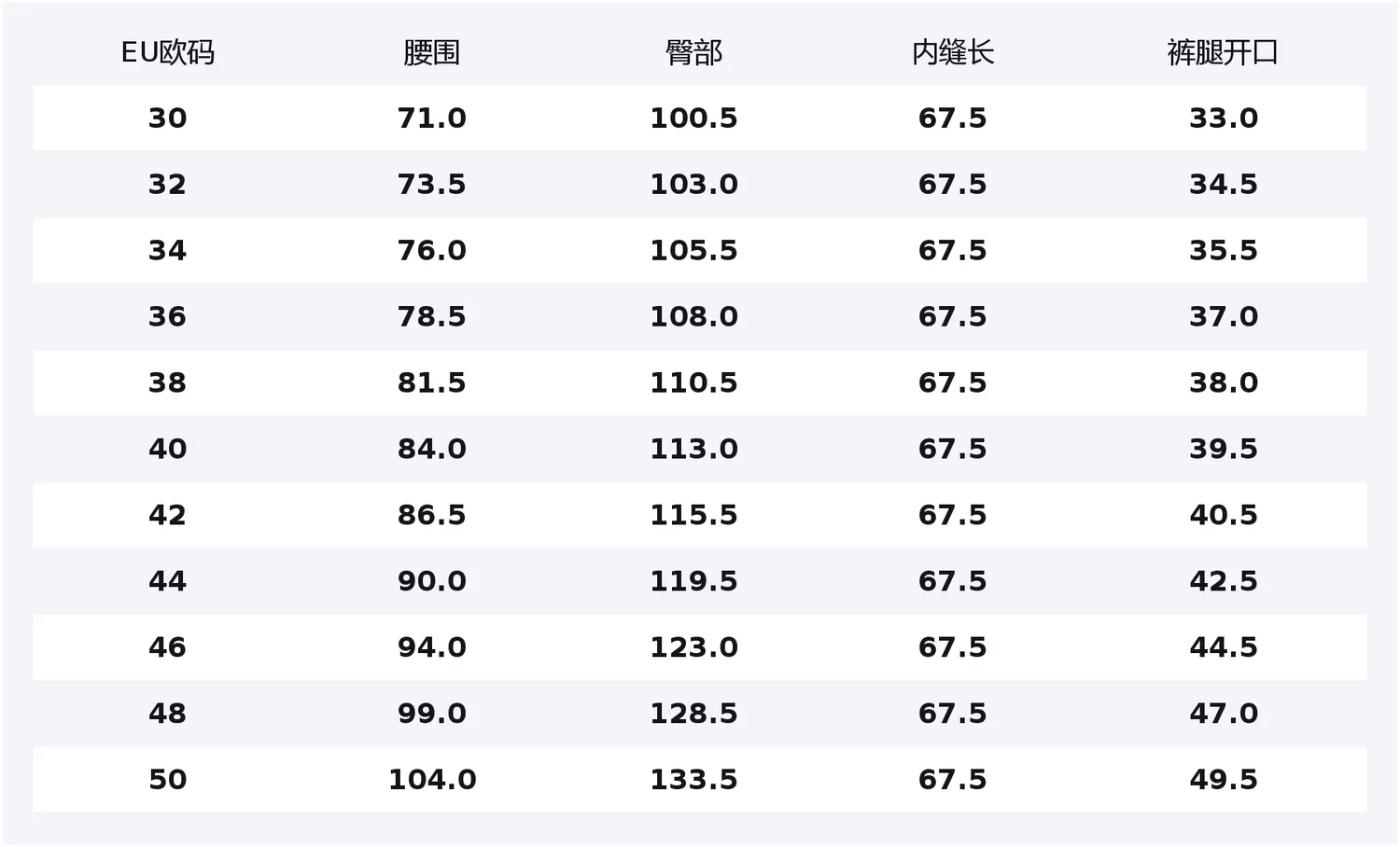The height and width of the screenshot is (847, 1400).
Task: Select the 内缝长 column header
Action: 953,53
